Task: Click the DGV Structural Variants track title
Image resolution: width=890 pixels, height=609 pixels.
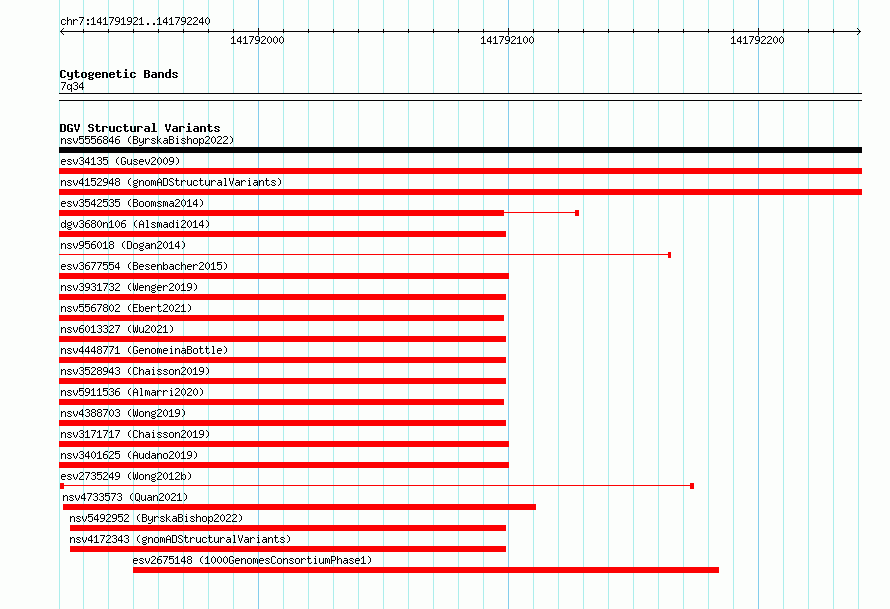Action: (140, 128)
